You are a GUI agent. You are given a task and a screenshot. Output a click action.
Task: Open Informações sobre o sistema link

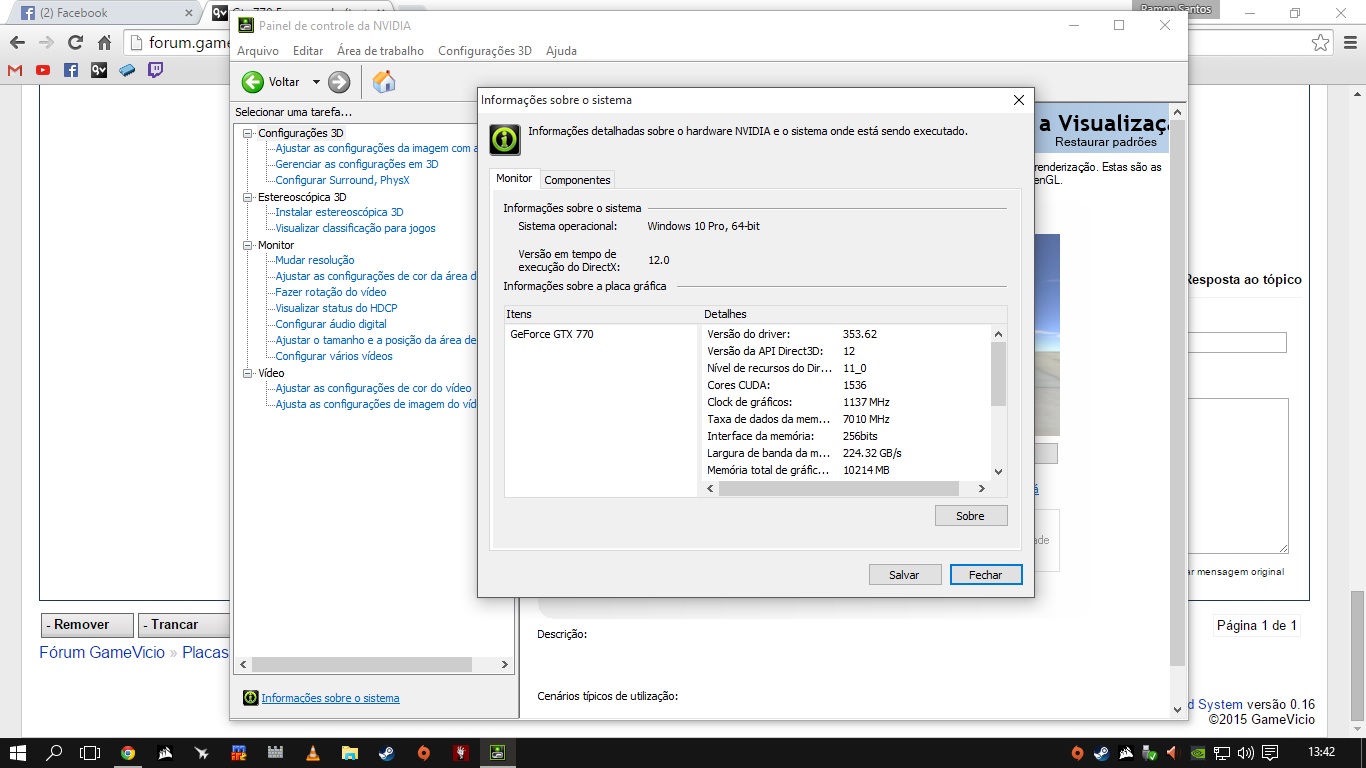[x=330, y=698]
